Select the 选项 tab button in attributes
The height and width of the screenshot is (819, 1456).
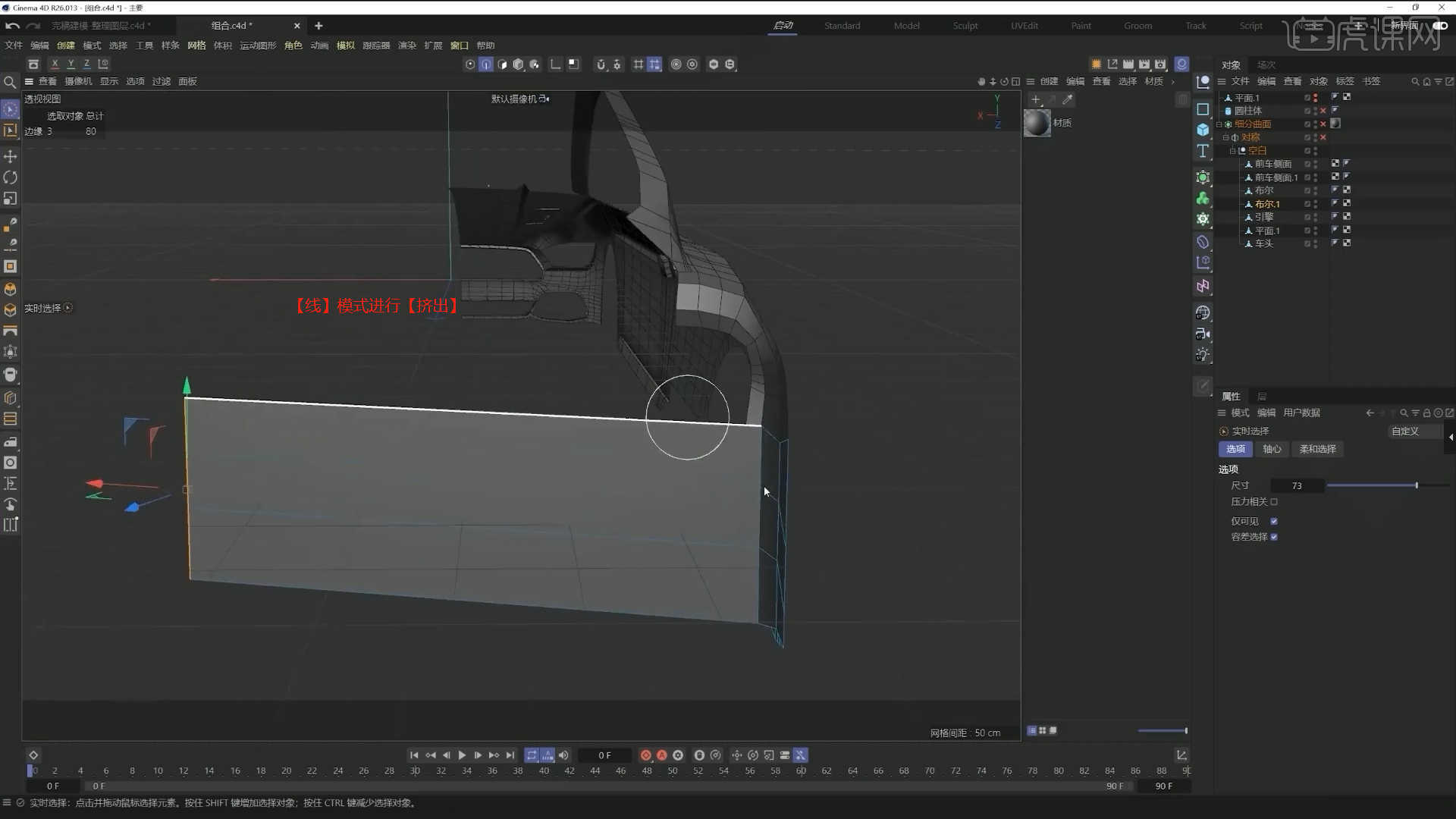coord(1236,450)
